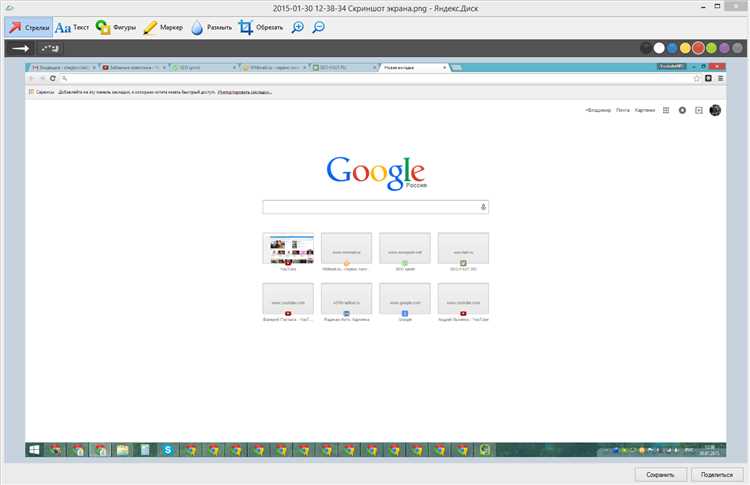Zoom out with the minus magnifier
Viewport: 750px width, 485px height.
(x=319, y=27)
